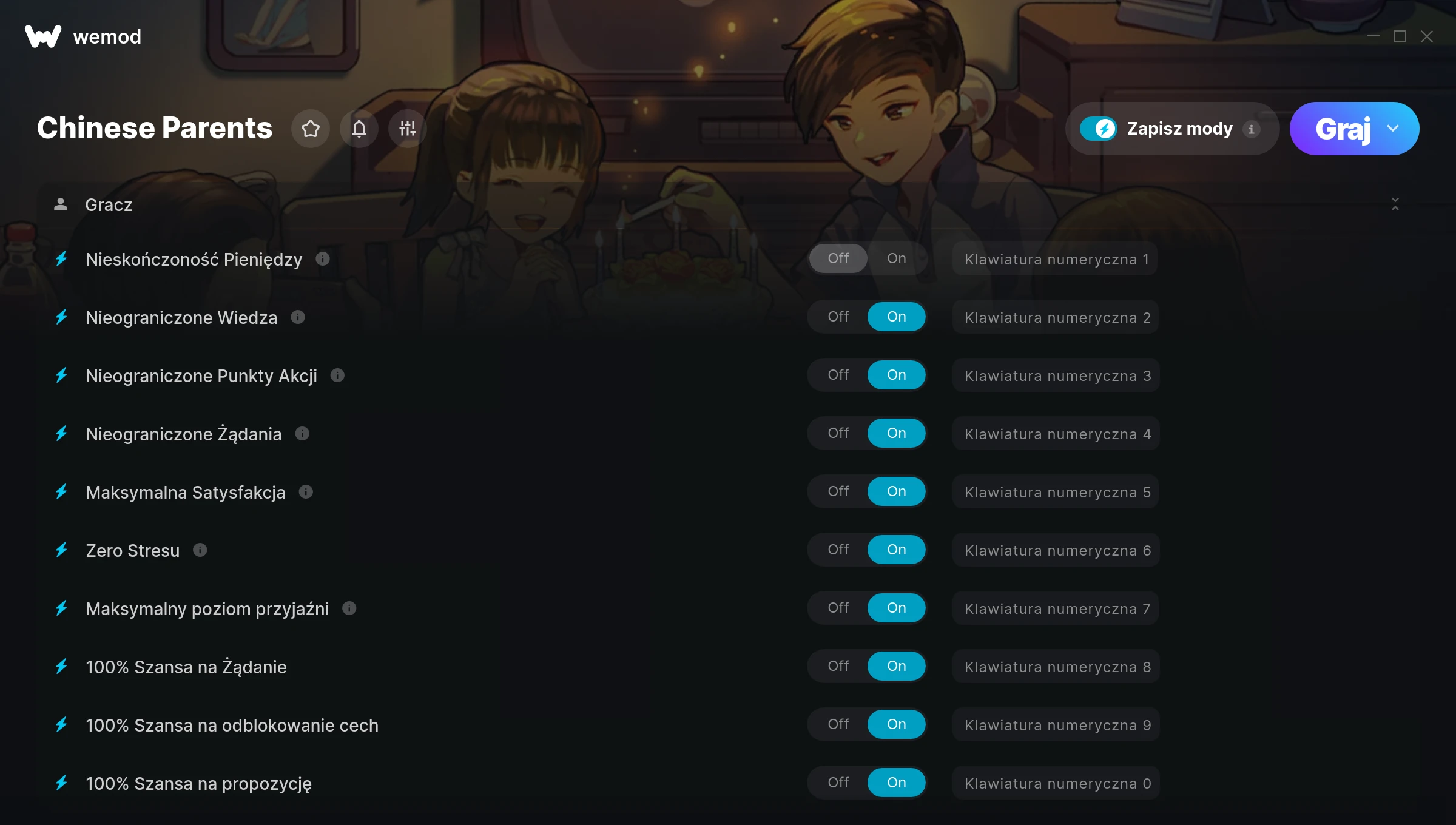Show info icon next to Zero Stresu

pyautogui.click(x=200, y=550)
